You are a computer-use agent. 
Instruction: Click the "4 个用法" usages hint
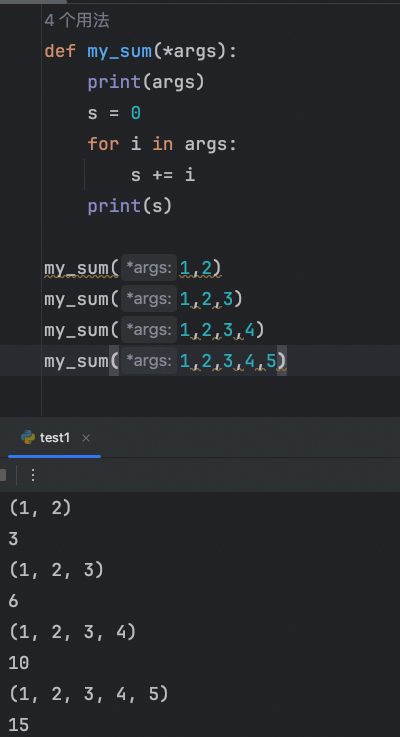pos(77,21)
